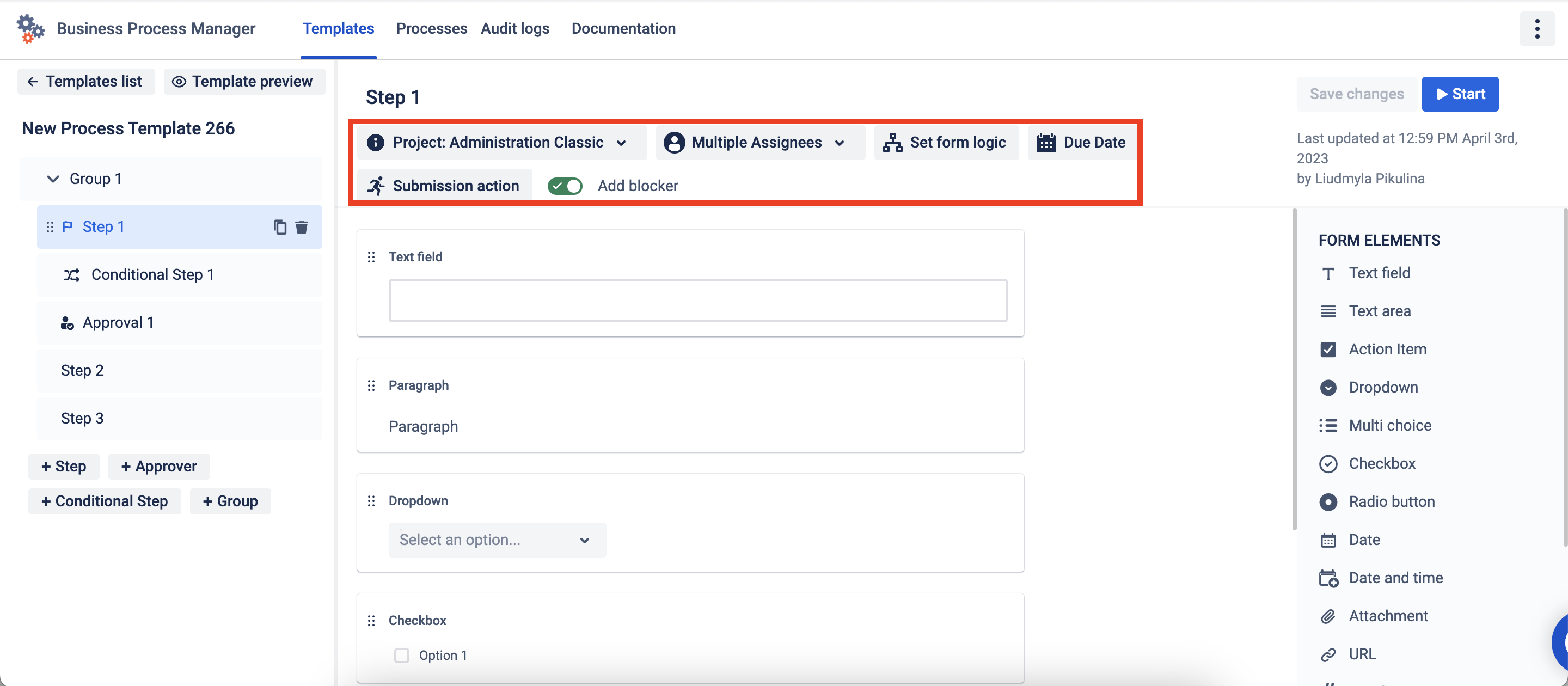Click the Due Date calendar icon
Image resolution: width=1568 pixels, height=686 pixels.
[1046, 143]
